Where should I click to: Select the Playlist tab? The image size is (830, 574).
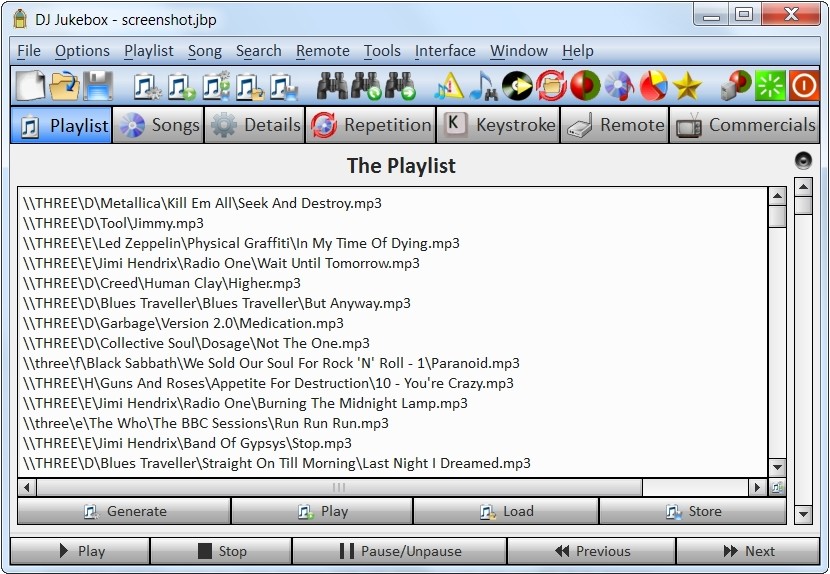pos(61,125)
